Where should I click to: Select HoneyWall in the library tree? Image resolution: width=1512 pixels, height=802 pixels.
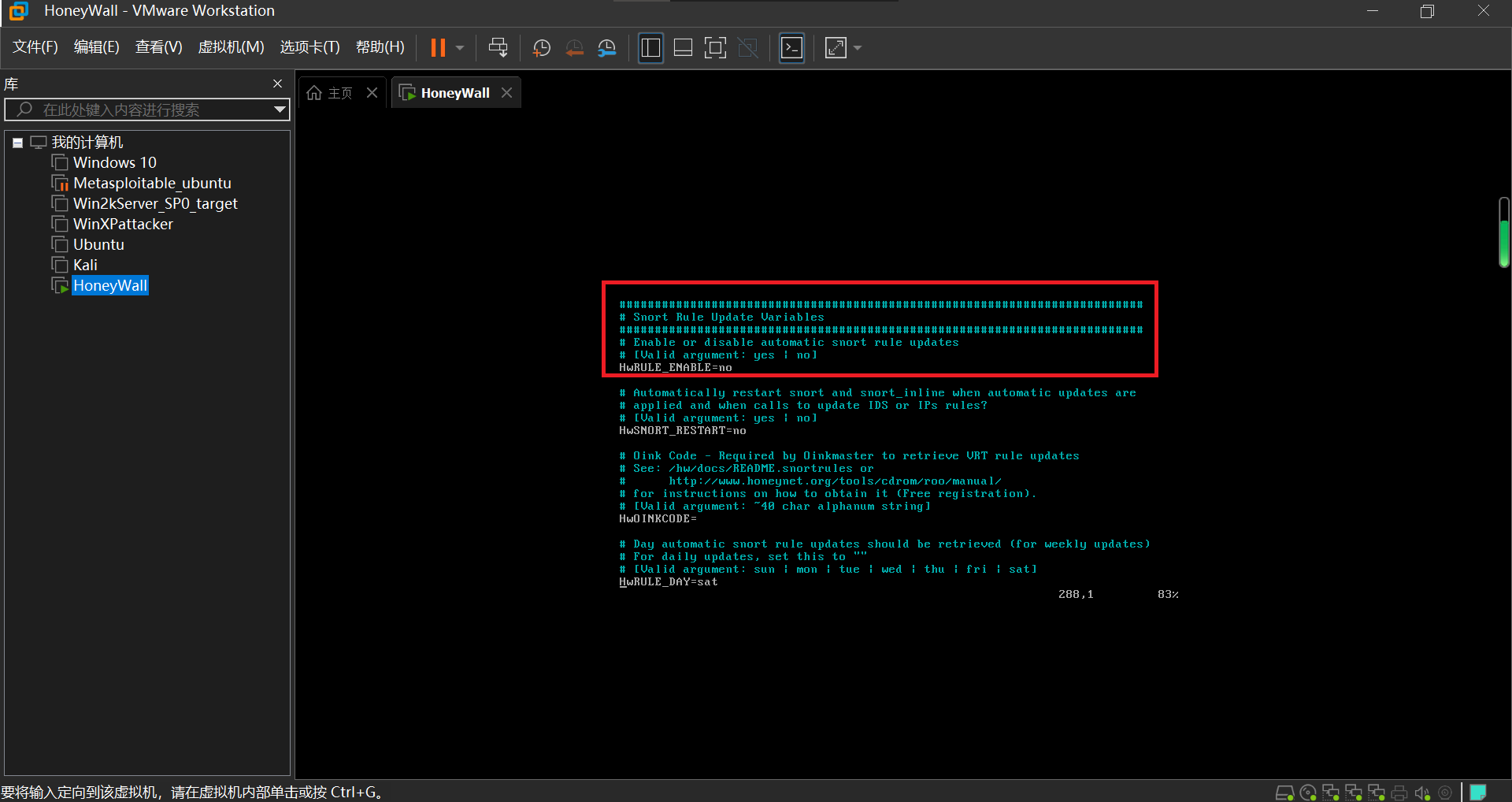click(110, 286)
